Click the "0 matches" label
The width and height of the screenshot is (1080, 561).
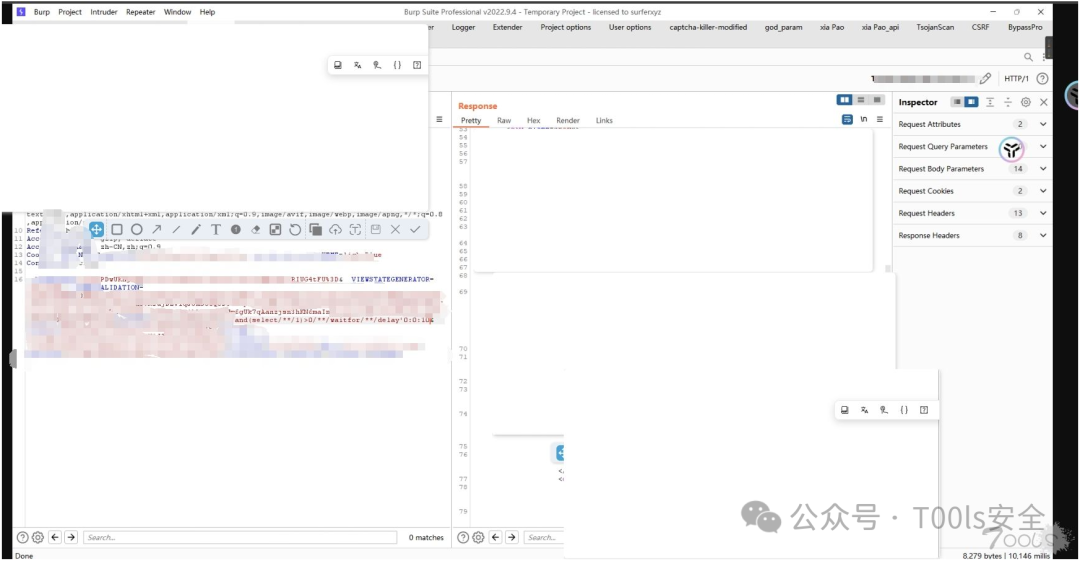[x=426, y=537]
